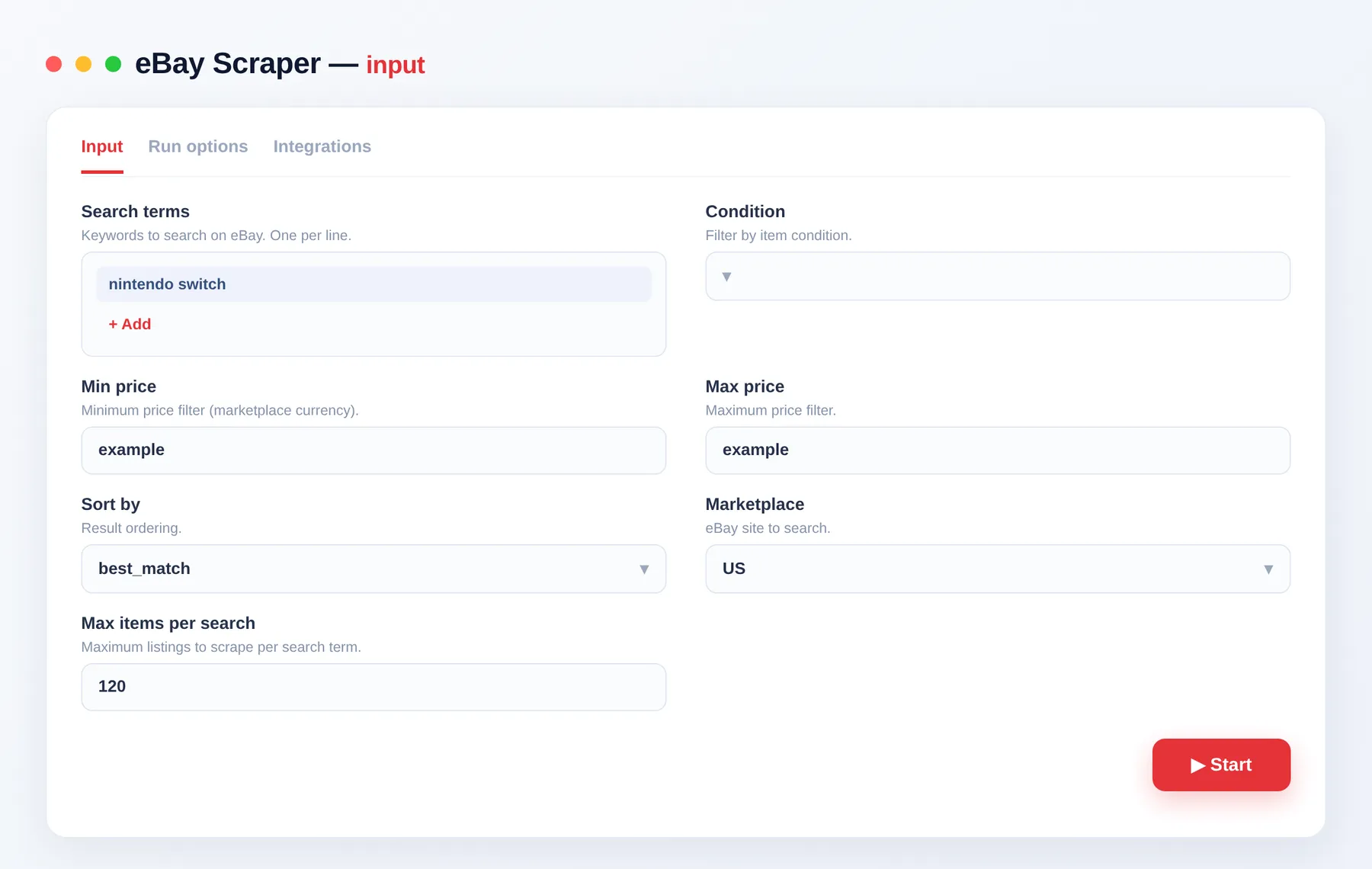Screen dimensions: 1372x869
Task: Click the Search terms label
Action: click(x=136, y=211)
